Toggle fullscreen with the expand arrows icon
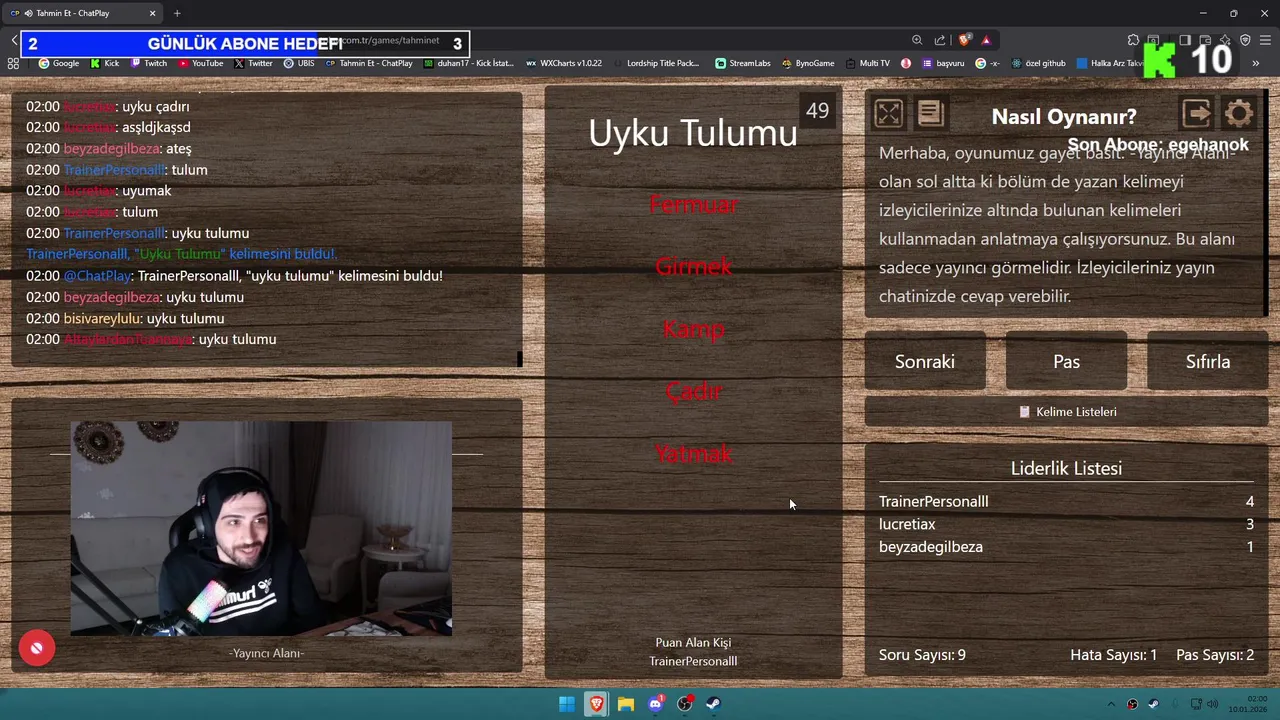1280x720 pixels. [x=888, y=113]
